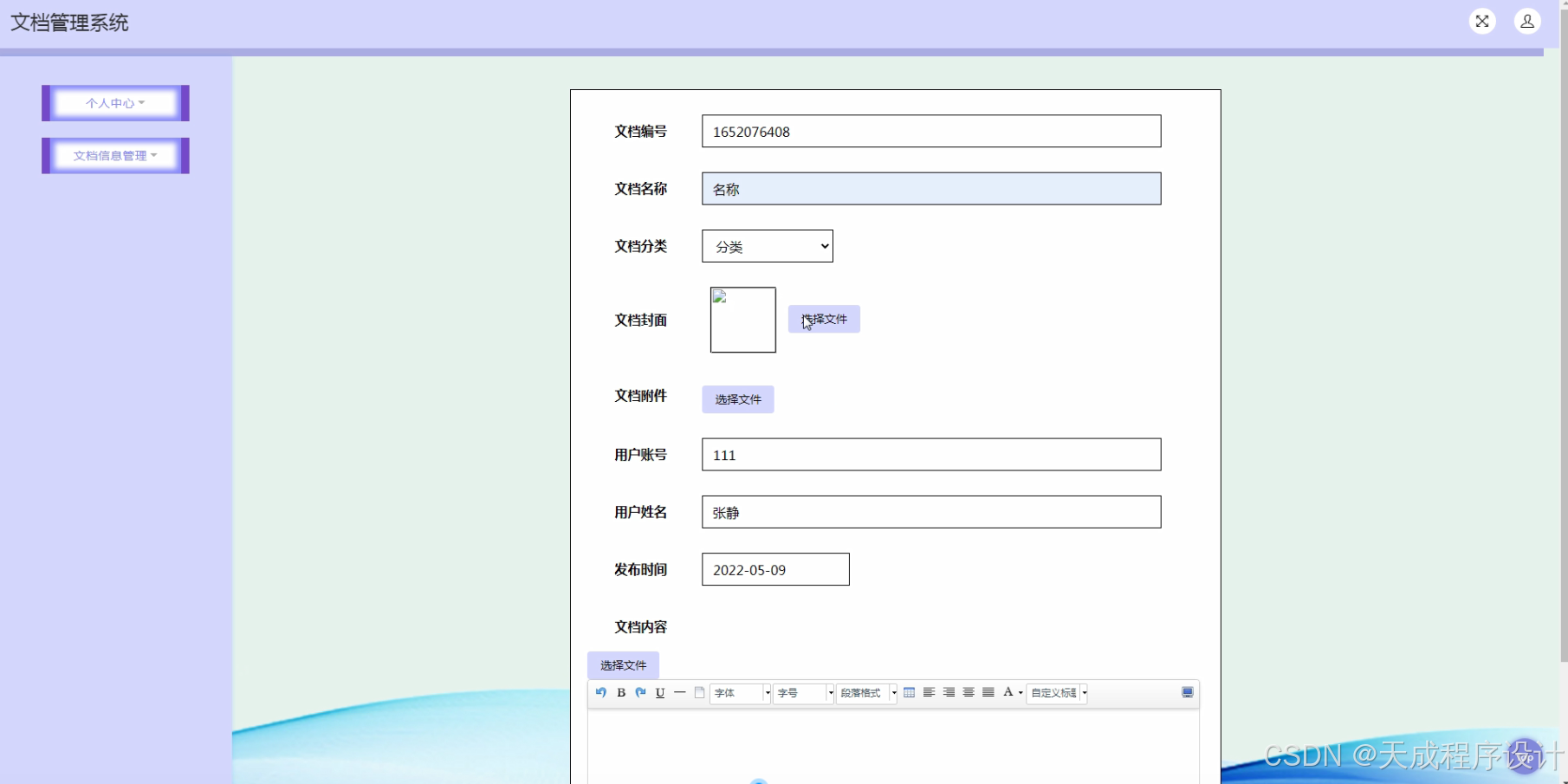
Task: Click the fullscreen arrows icon in the top bar
Action: 1481,22
